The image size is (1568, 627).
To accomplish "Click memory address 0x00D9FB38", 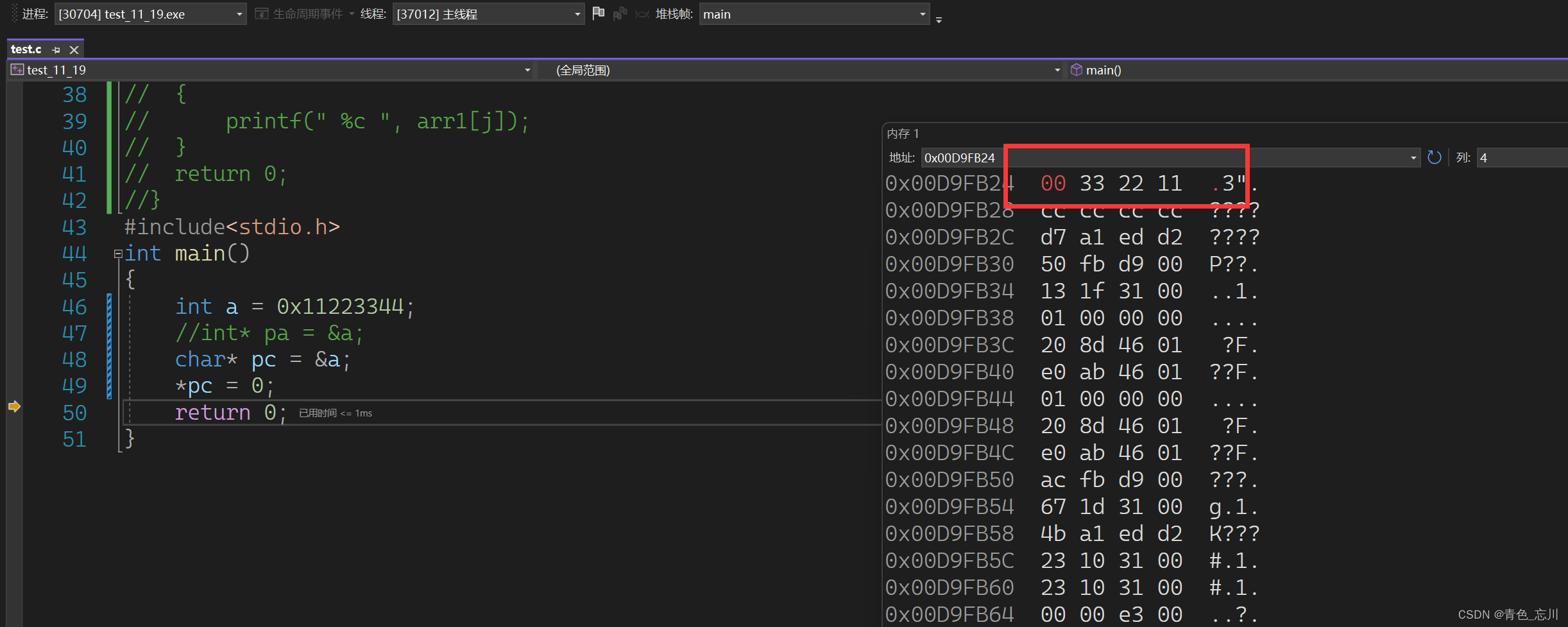I will [x=950, y=318].
